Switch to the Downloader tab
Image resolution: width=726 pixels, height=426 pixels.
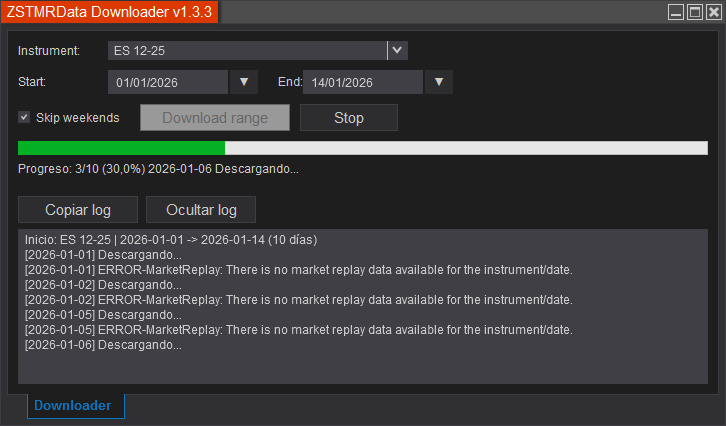tap(73, 405)
